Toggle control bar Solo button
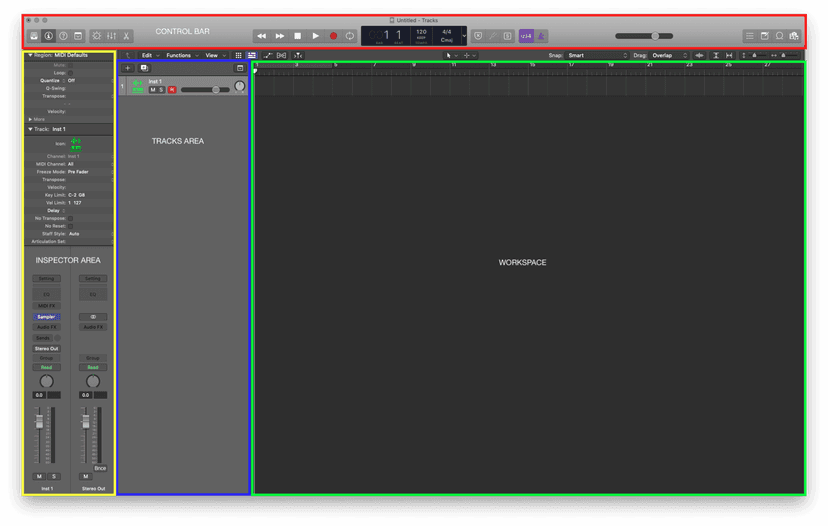Screen dimensions: 828x526 click(507, 36)
